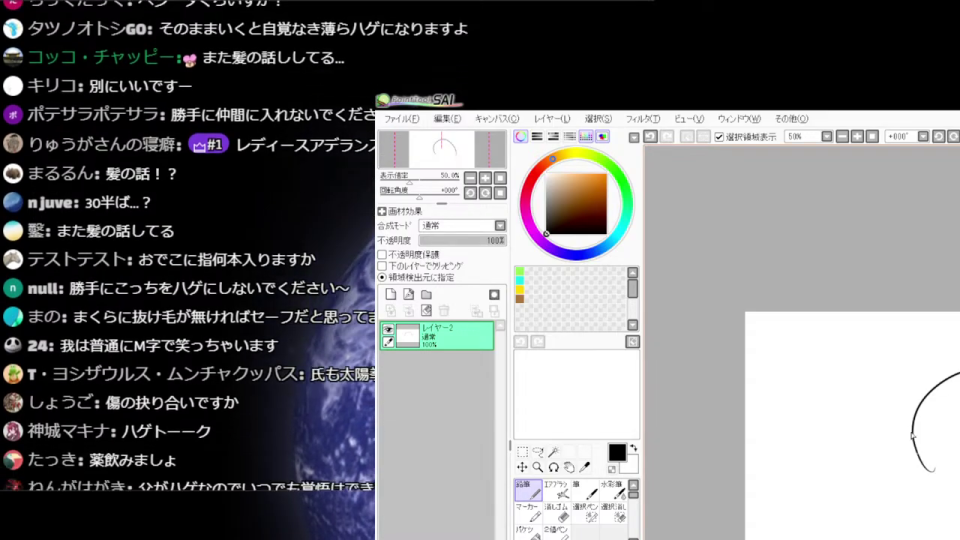Select the 選択消し selection eraser tool

point(613,513)
